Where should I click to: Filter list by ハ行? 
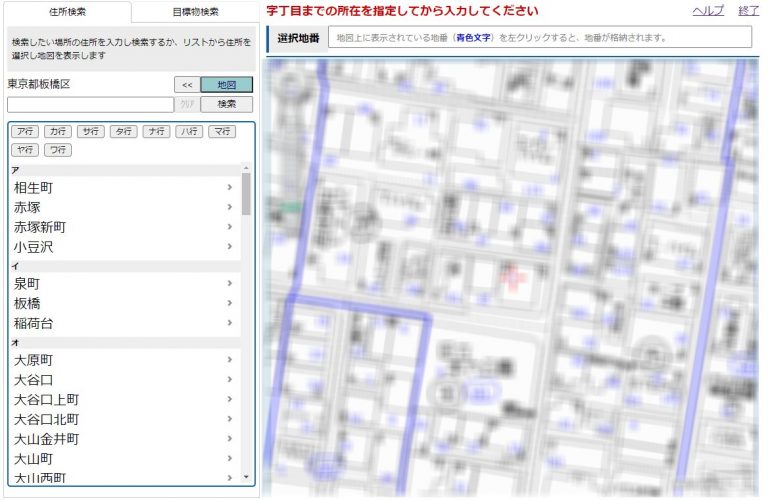pyautogui.click(x=189, y=131)
